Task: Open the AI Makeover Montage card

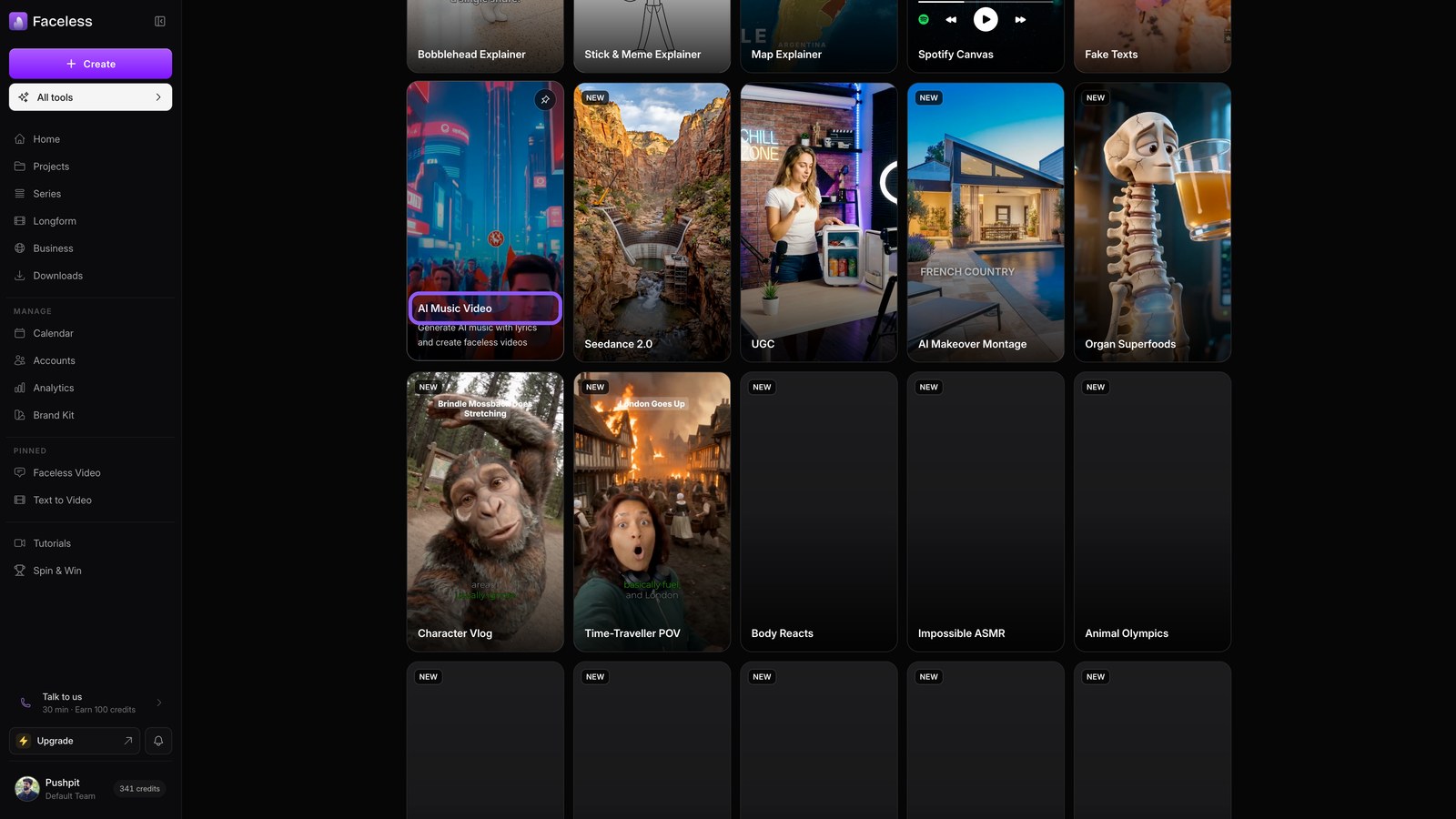Action: click(986, 222)
